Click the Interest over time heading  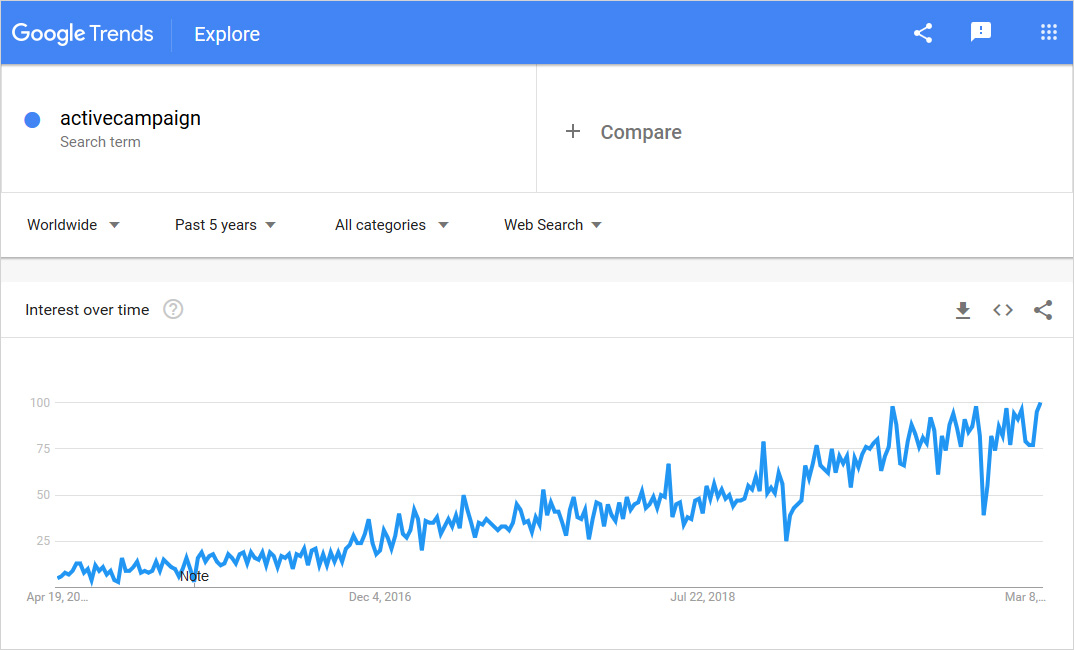(87, 310)
